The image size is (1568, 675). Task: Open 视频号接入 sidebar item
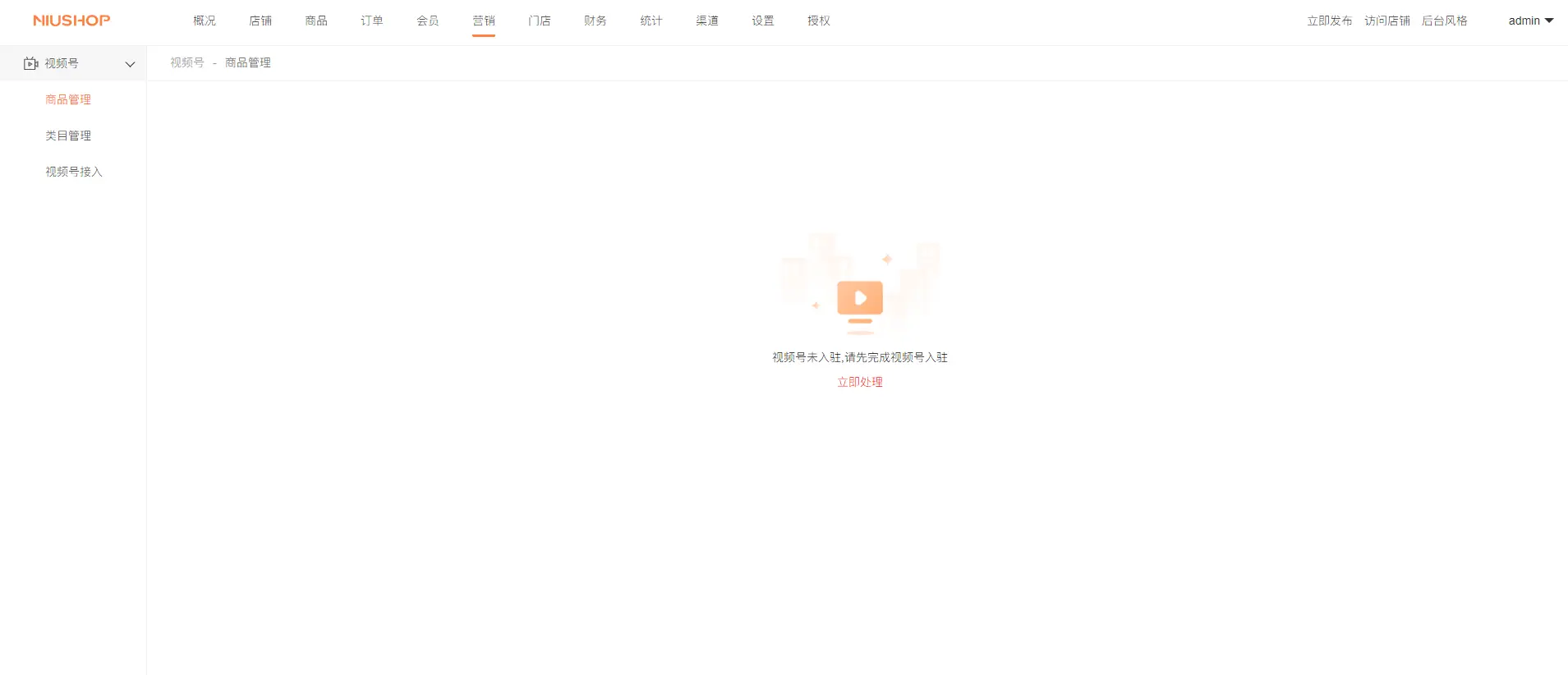point(74,172)
